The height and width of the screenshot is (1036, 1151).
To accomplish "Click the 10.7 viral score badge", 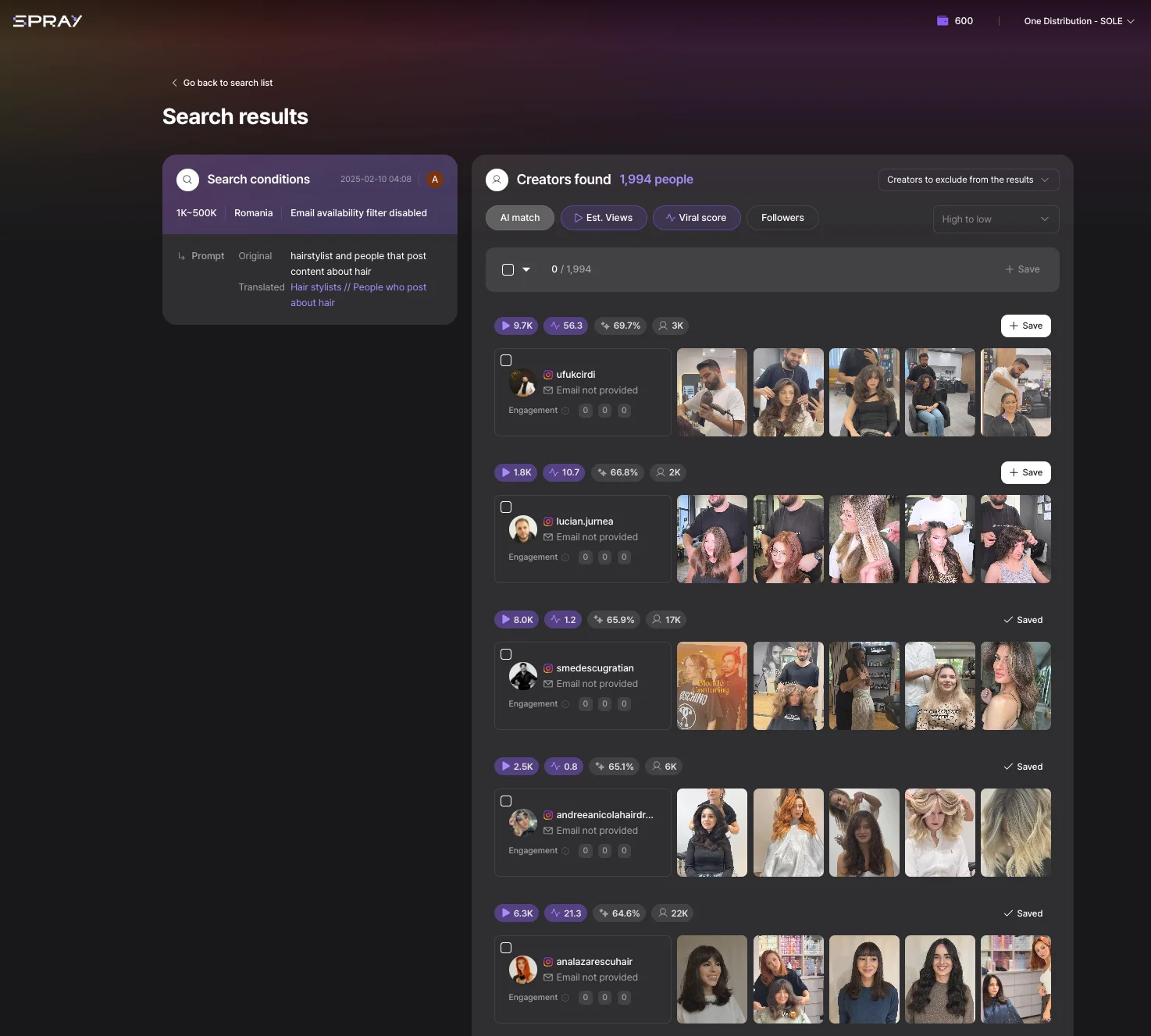I will pyautogui.click(x=564, y=472).
